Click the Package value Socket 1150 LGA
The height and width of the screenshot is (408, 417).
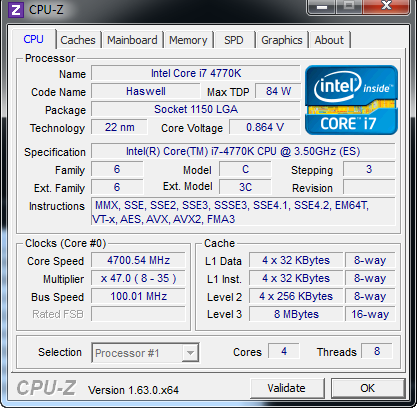coord(196,109)
